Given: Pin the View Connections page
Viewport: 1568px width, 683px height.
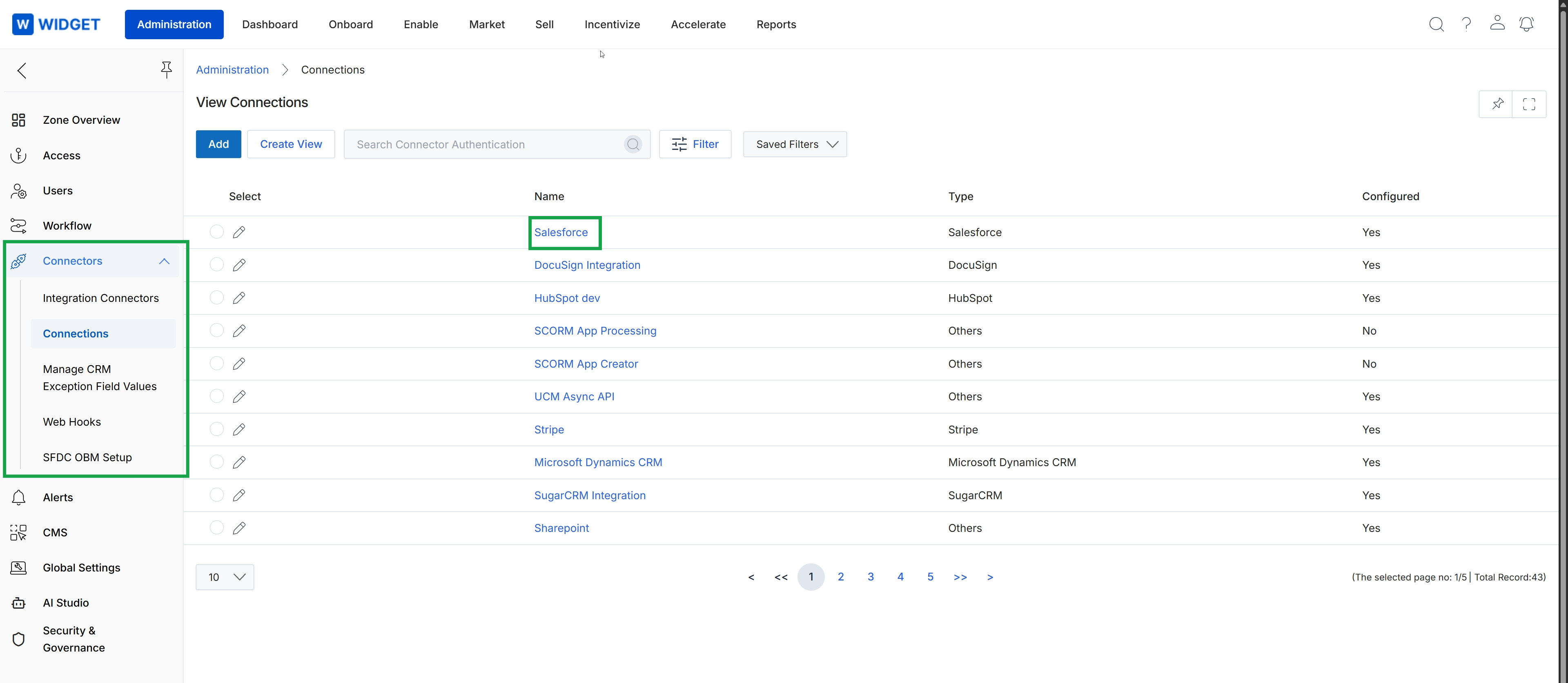Looking at the screenshot, I should click(x=1497, y=104).
